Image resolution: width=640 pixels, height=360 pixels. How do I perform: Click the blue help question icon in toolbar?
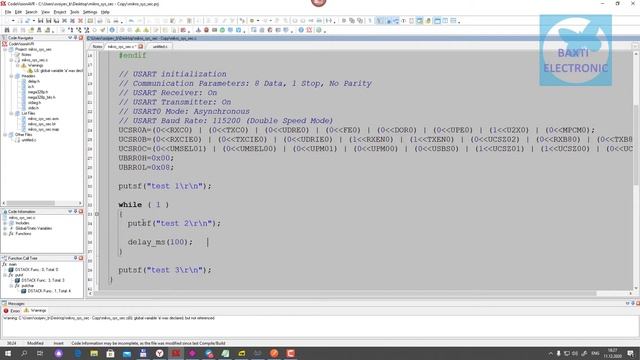(x=301, y=30)
